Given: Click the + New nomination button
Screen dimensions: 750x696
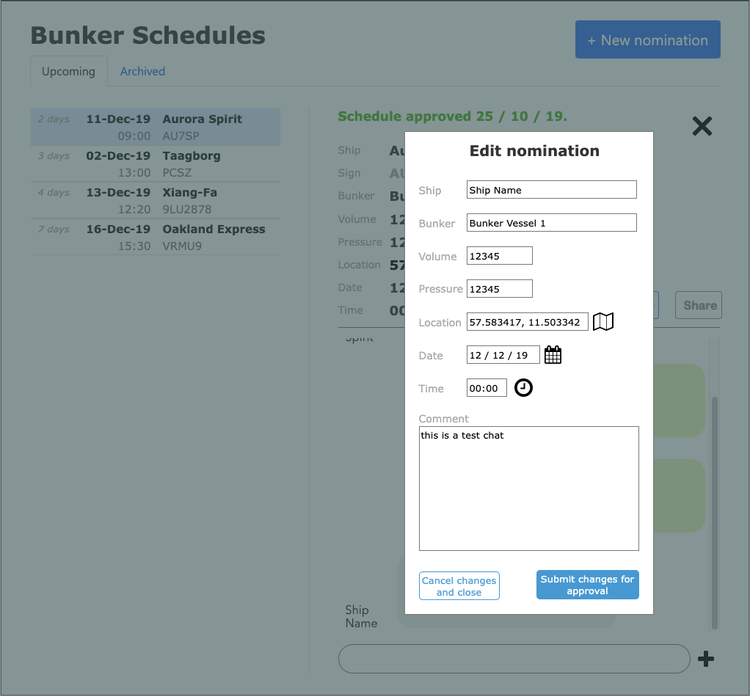Looking at the screenshot, I should click(x=648, y=40).
